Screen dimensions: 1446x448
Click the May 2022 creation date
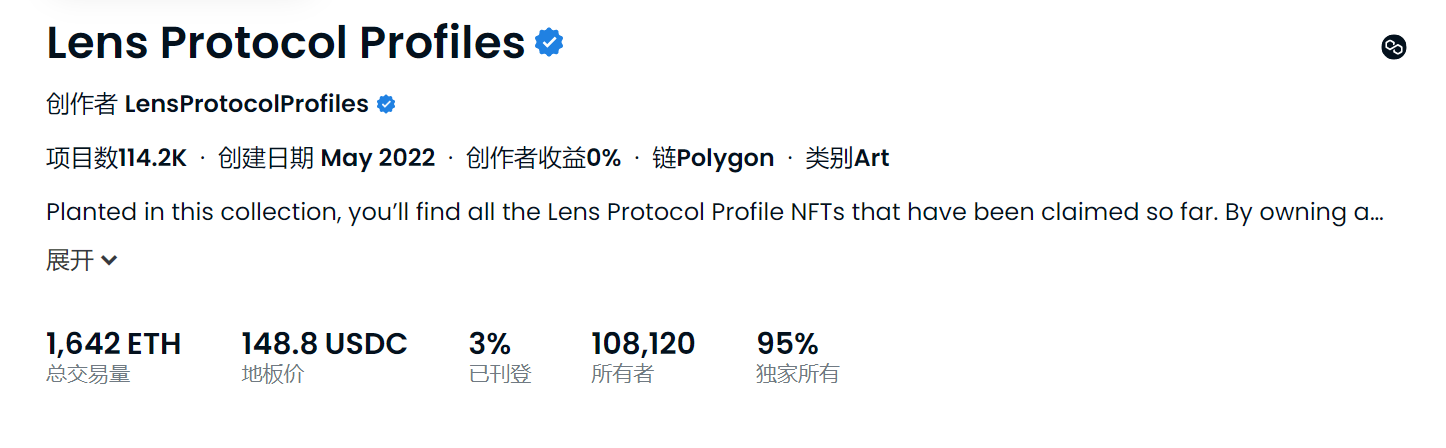tap(377, 158)
